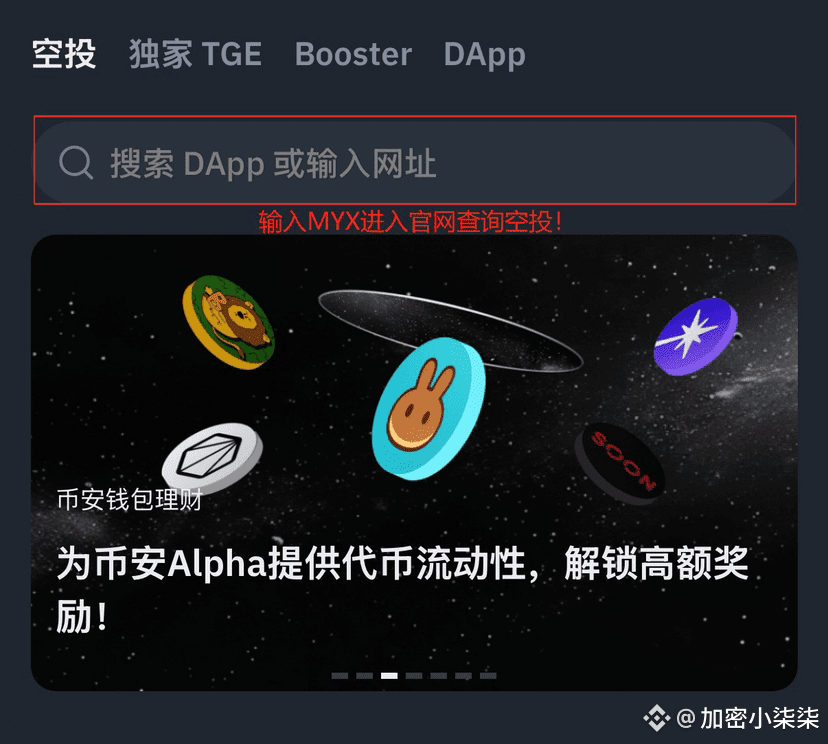828x744 pixels.
Task: Tap the lion coin icon
Action: coord(229,322)
